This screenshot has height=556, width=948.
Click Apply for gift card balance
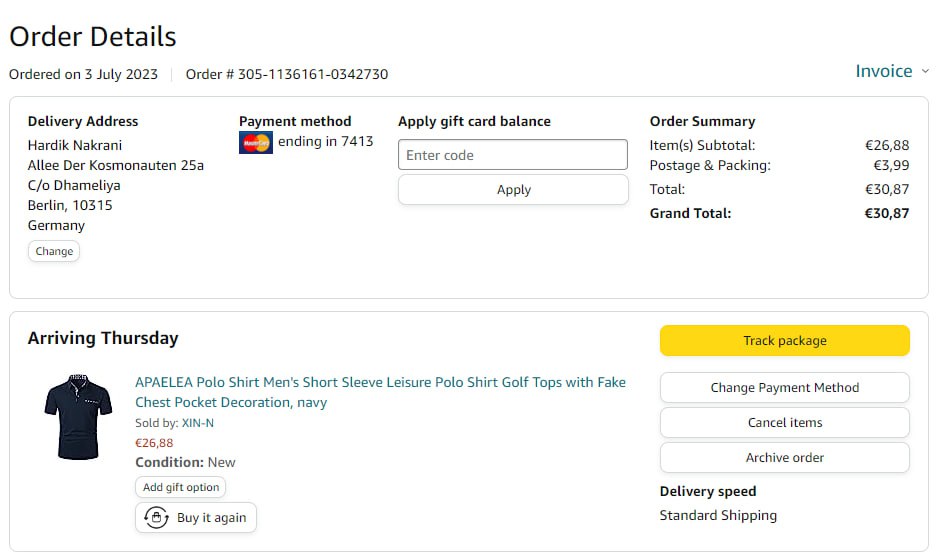pos(513,190)
